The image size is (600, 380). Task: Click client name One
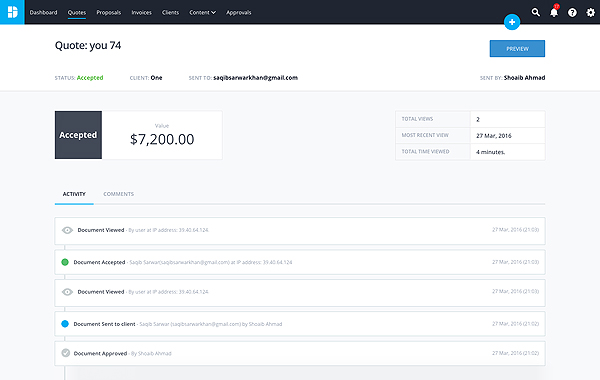point(157,78)
